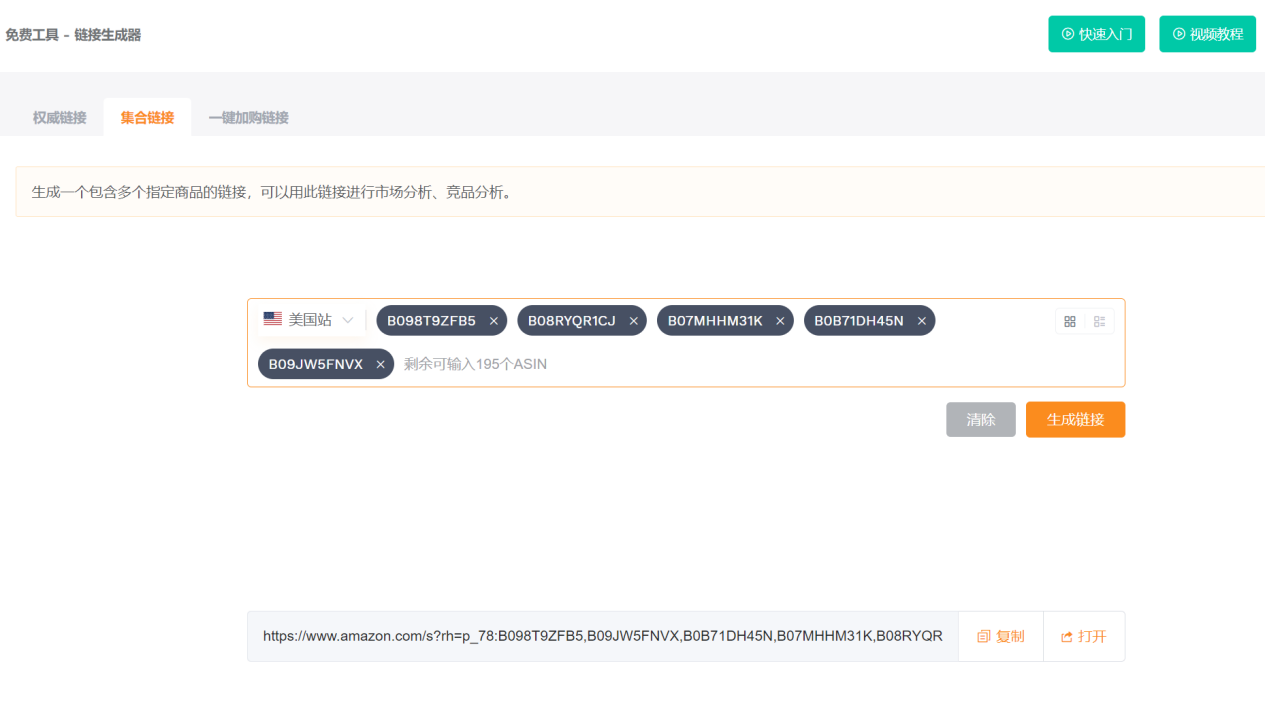The height and width of the screenshot is (708, 1265).
Task: Copy generated link with 复制
Action: pos(1001,636)
